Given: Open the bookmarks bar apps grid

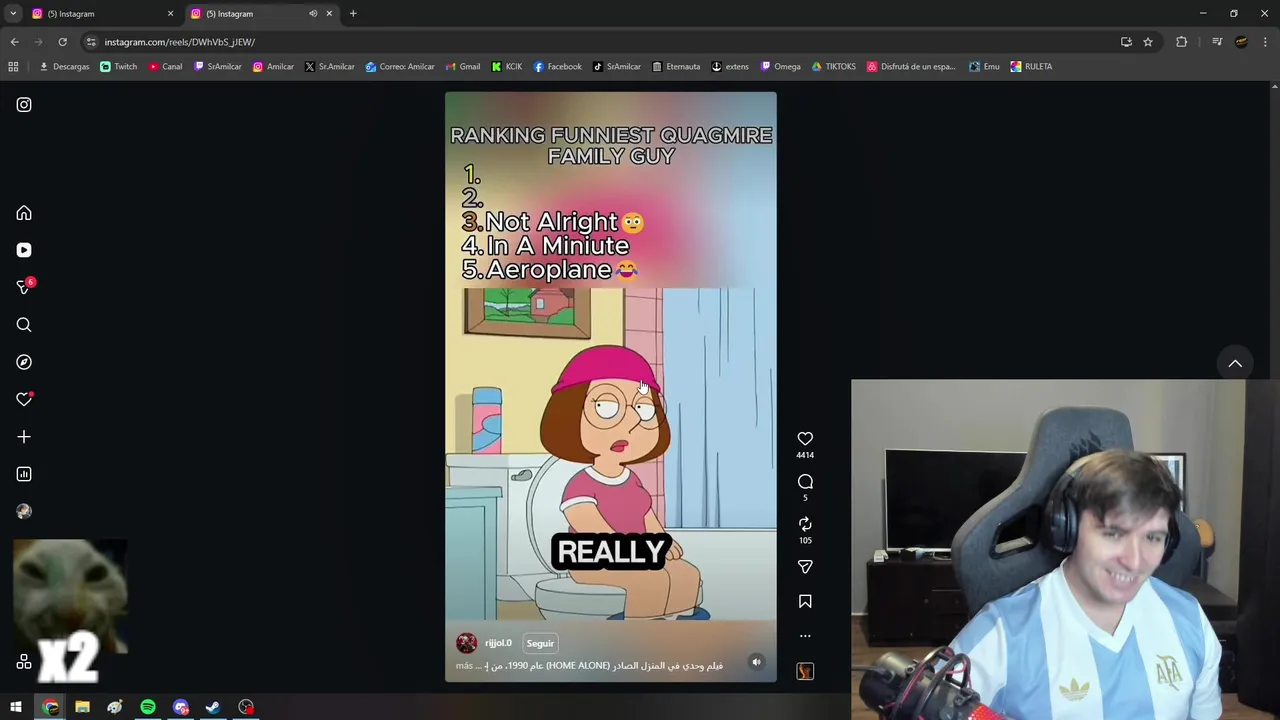Looking at the screenshot, I should (13, 67).
